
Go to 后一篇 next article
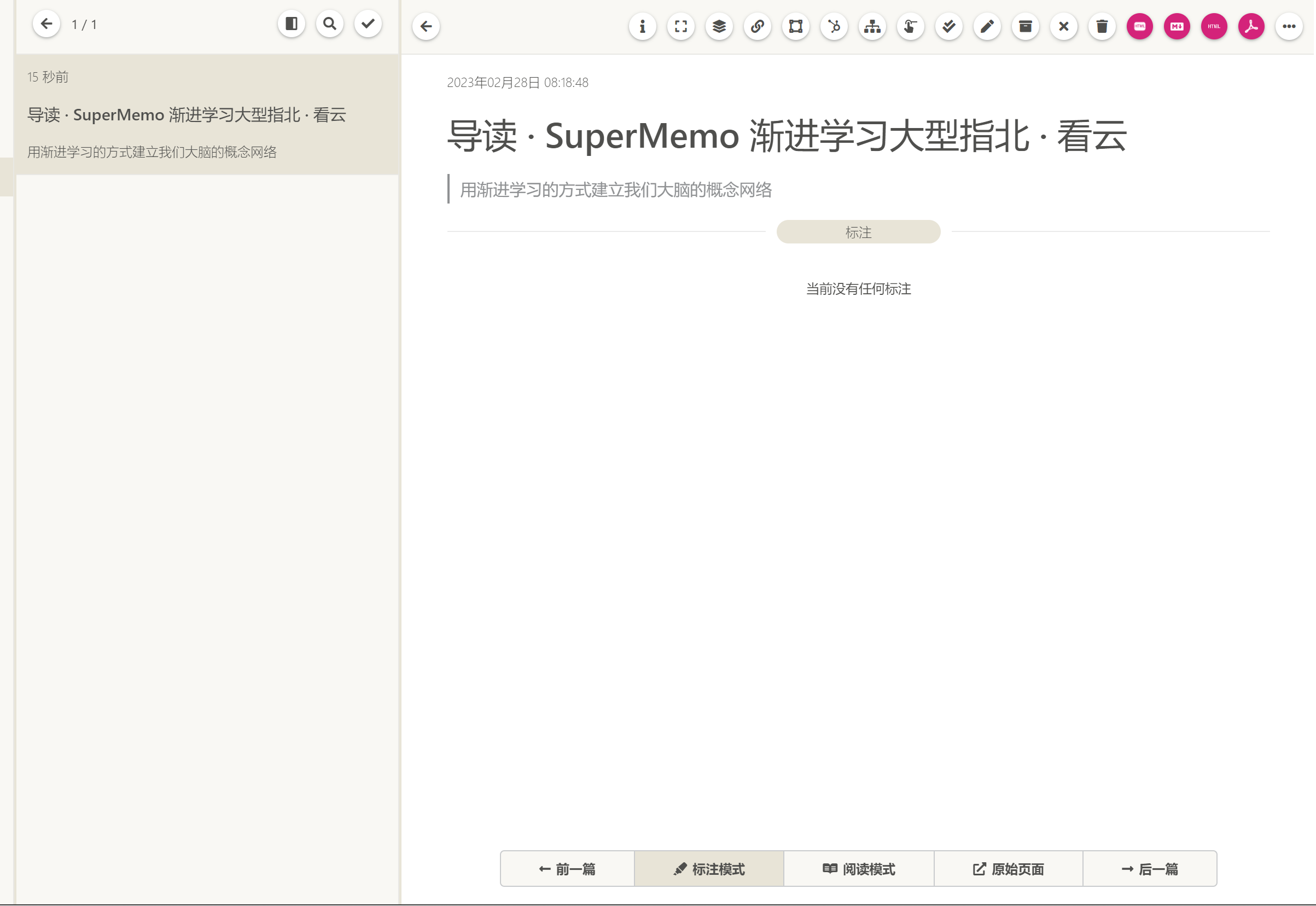1150,869
